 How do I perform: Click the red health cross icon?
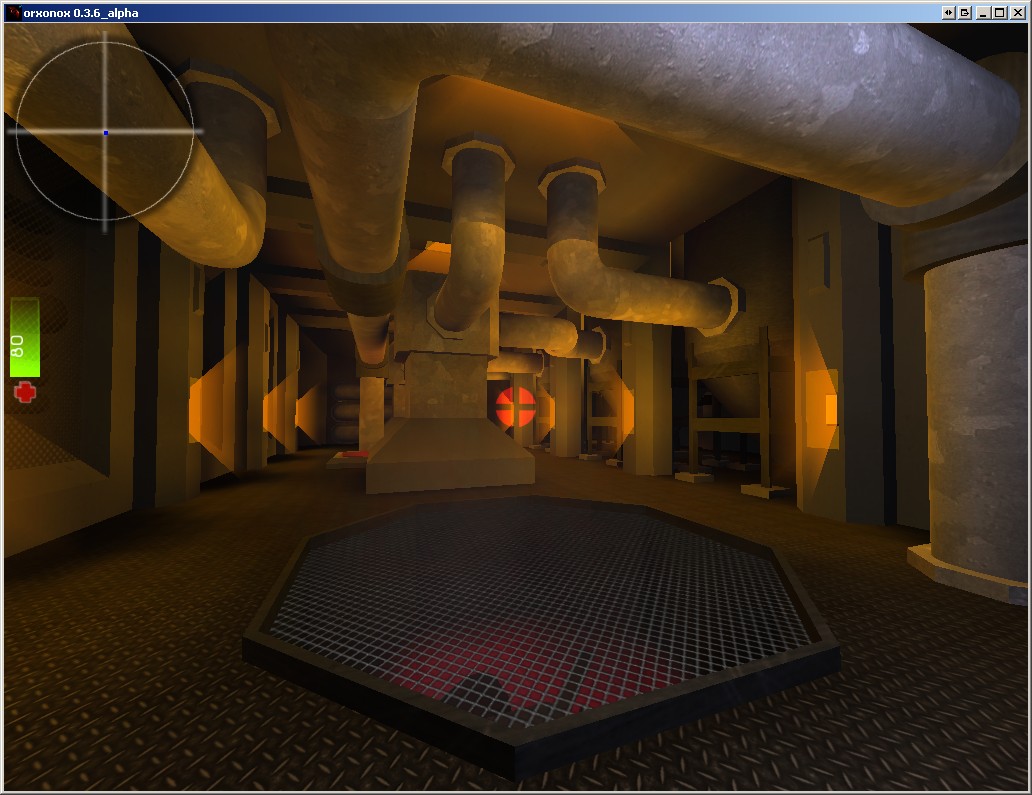pos(25,393)
